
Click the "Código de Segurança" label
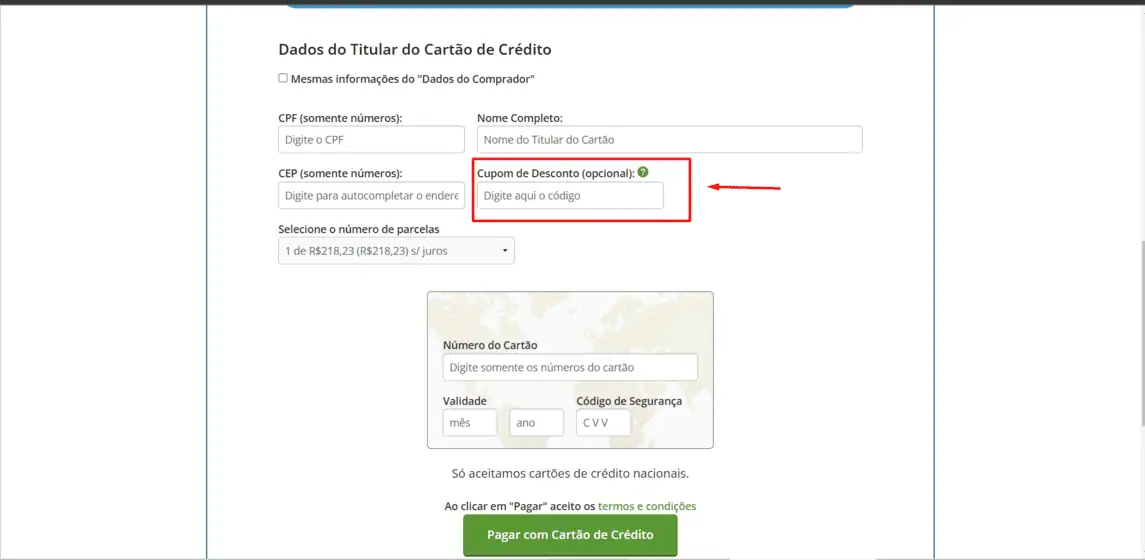(x=629, y=401)
